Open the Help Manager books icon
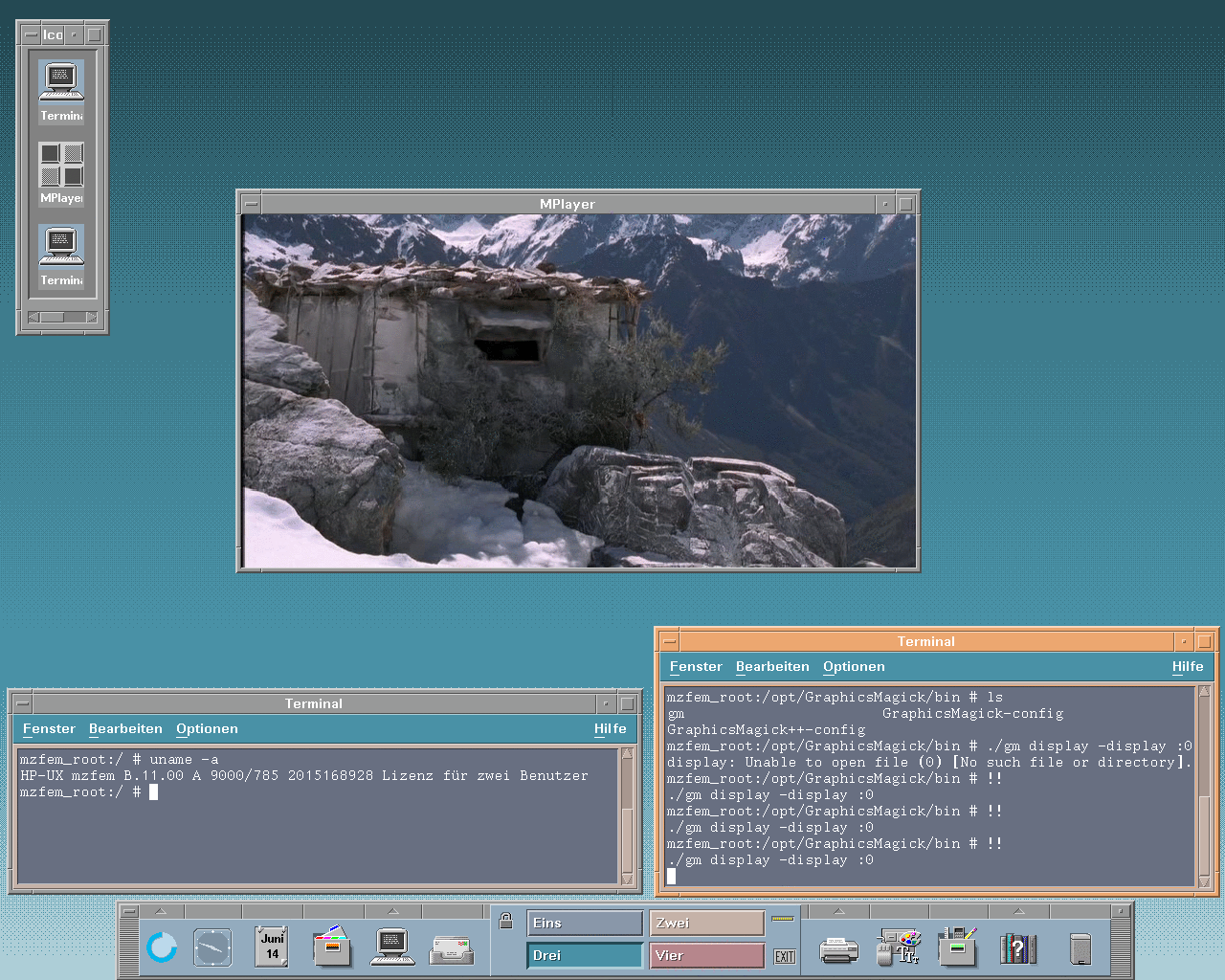This screenshot has height=980, width=1225. pyautogui.click(x=1017, y=948)
